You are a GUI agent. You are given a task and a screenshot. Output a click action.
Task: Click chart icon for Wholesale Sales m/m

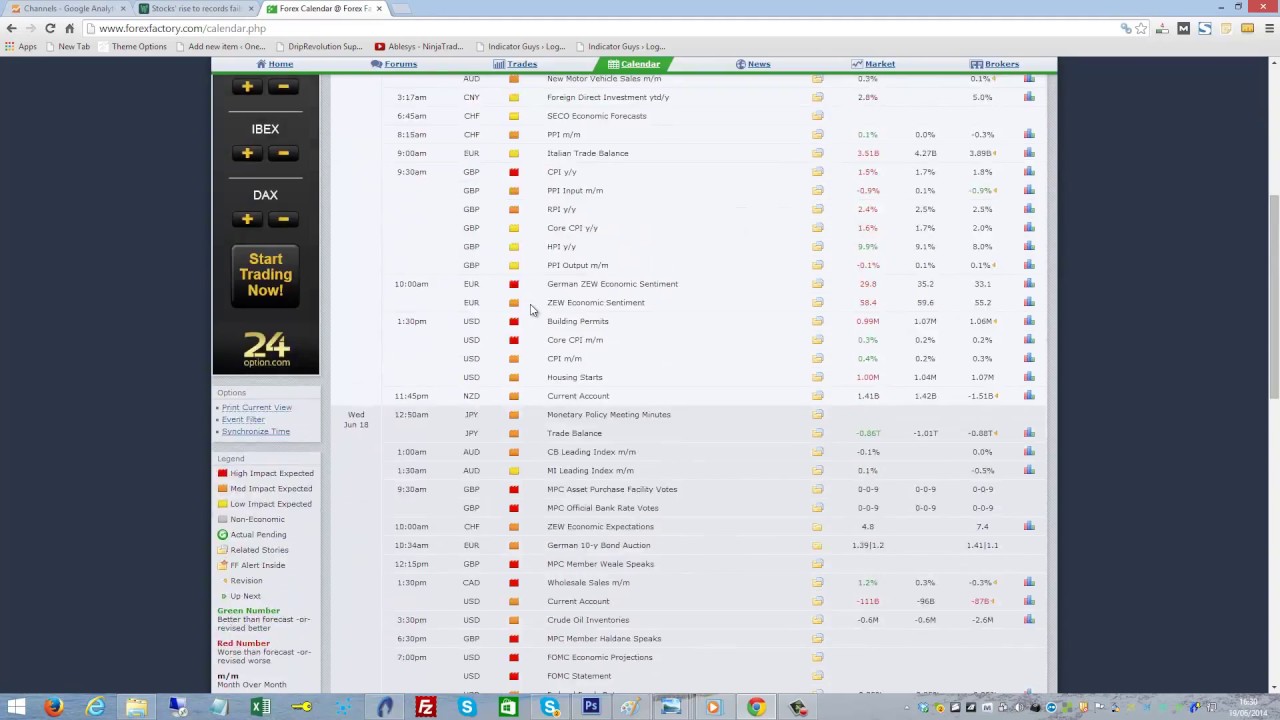(x=1029, y=582)
